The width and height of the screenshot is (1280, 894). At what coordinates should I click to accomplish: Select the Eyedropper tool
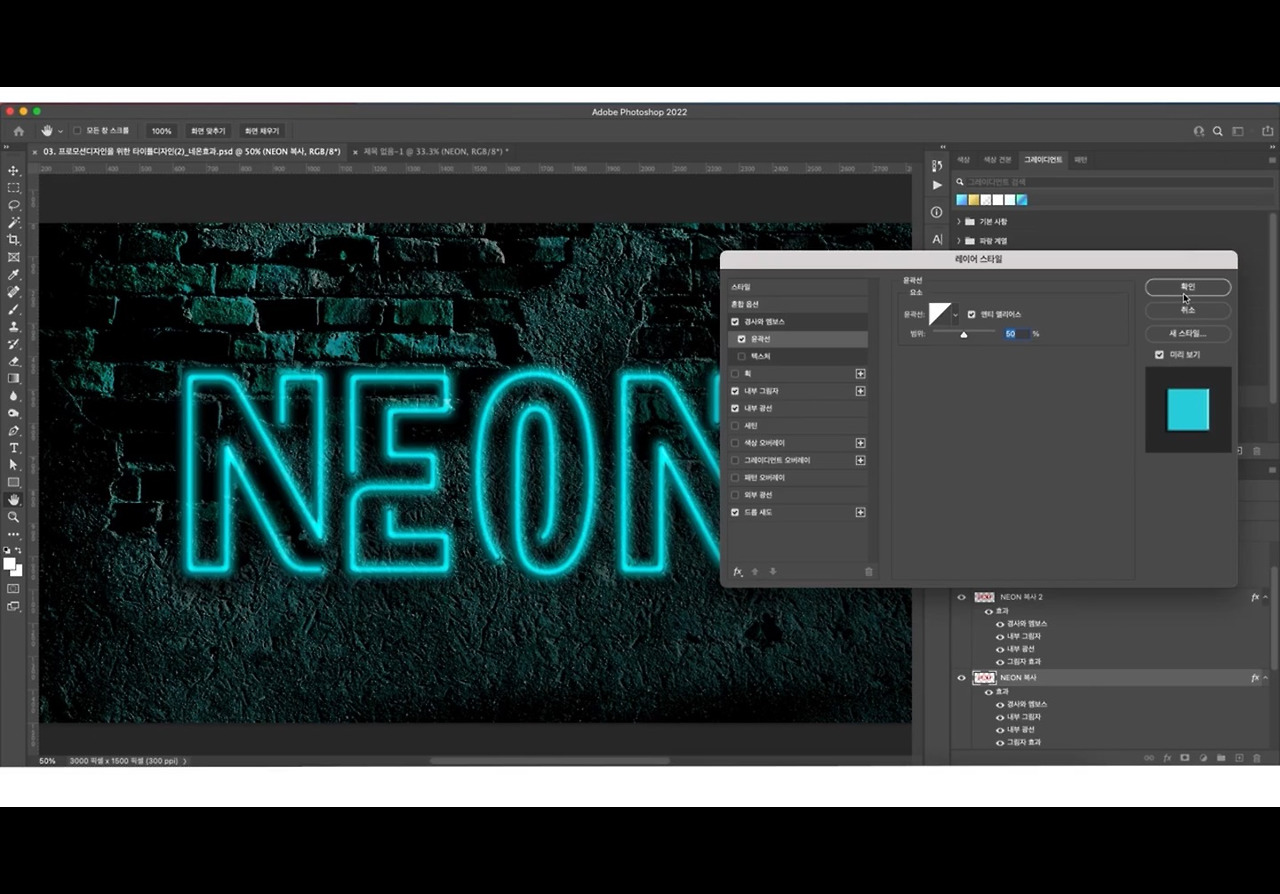pyautogui.click(x=14, y=274)
